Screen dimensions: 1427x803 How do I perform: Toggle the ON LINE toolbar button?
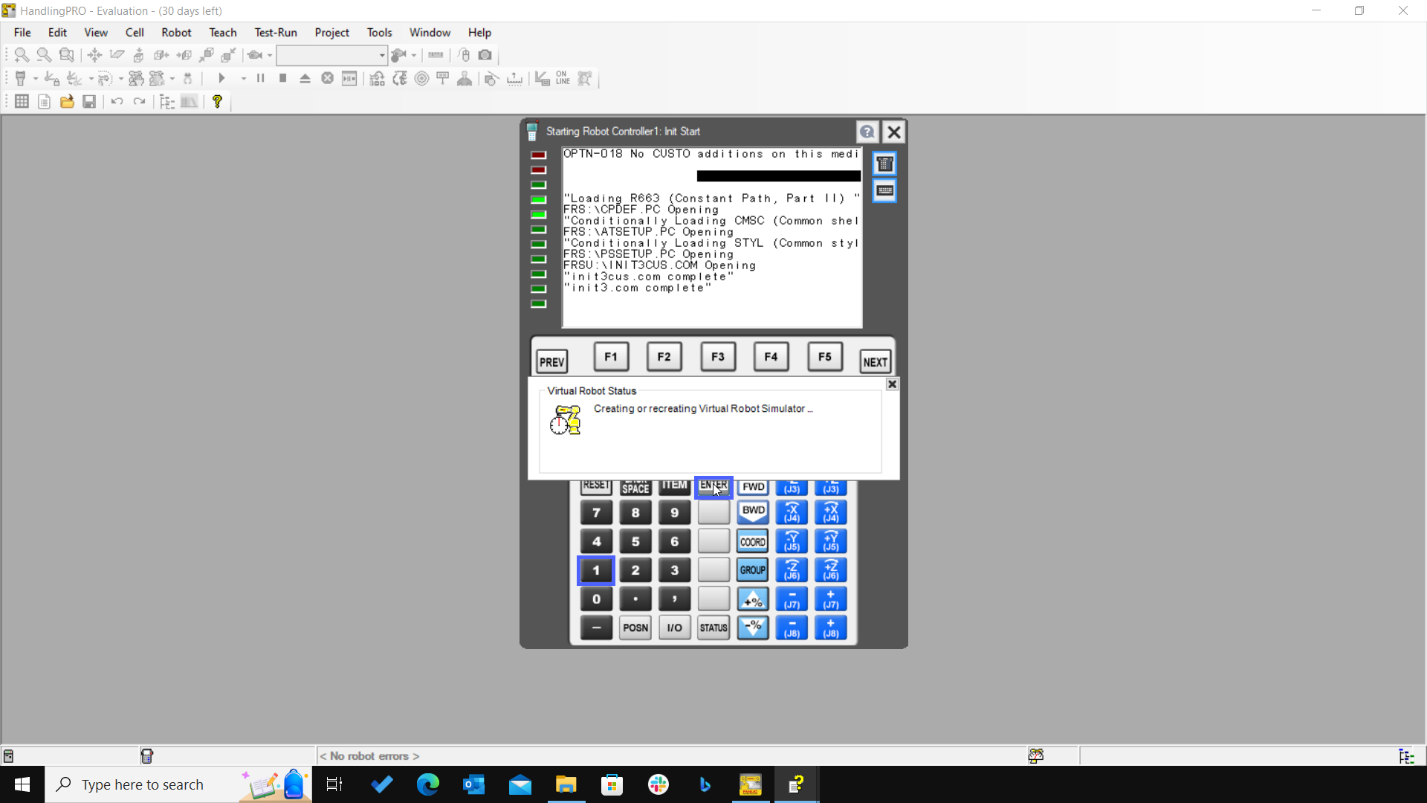[563, 78]
